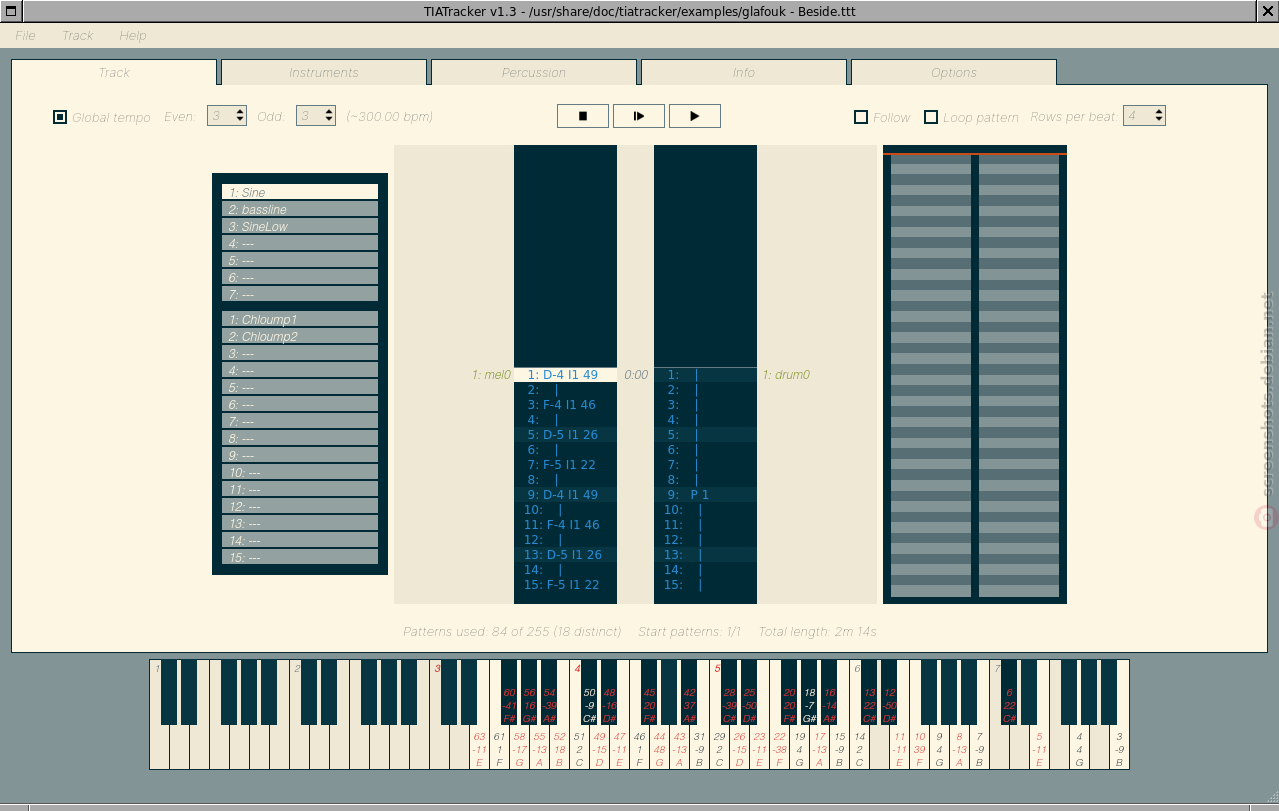Select empty percussion slot 10
This screenshot has height=811, width=1279.
coord(300,472)
